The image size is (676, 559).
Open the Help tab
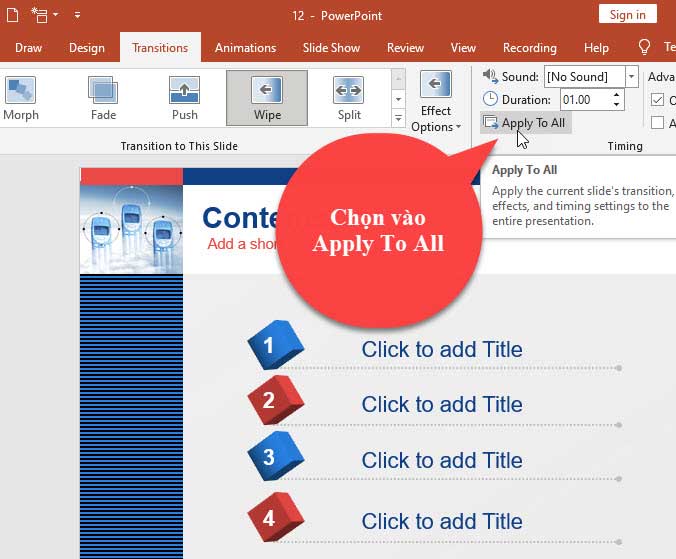pyautogui.click(x=596, y=47)
